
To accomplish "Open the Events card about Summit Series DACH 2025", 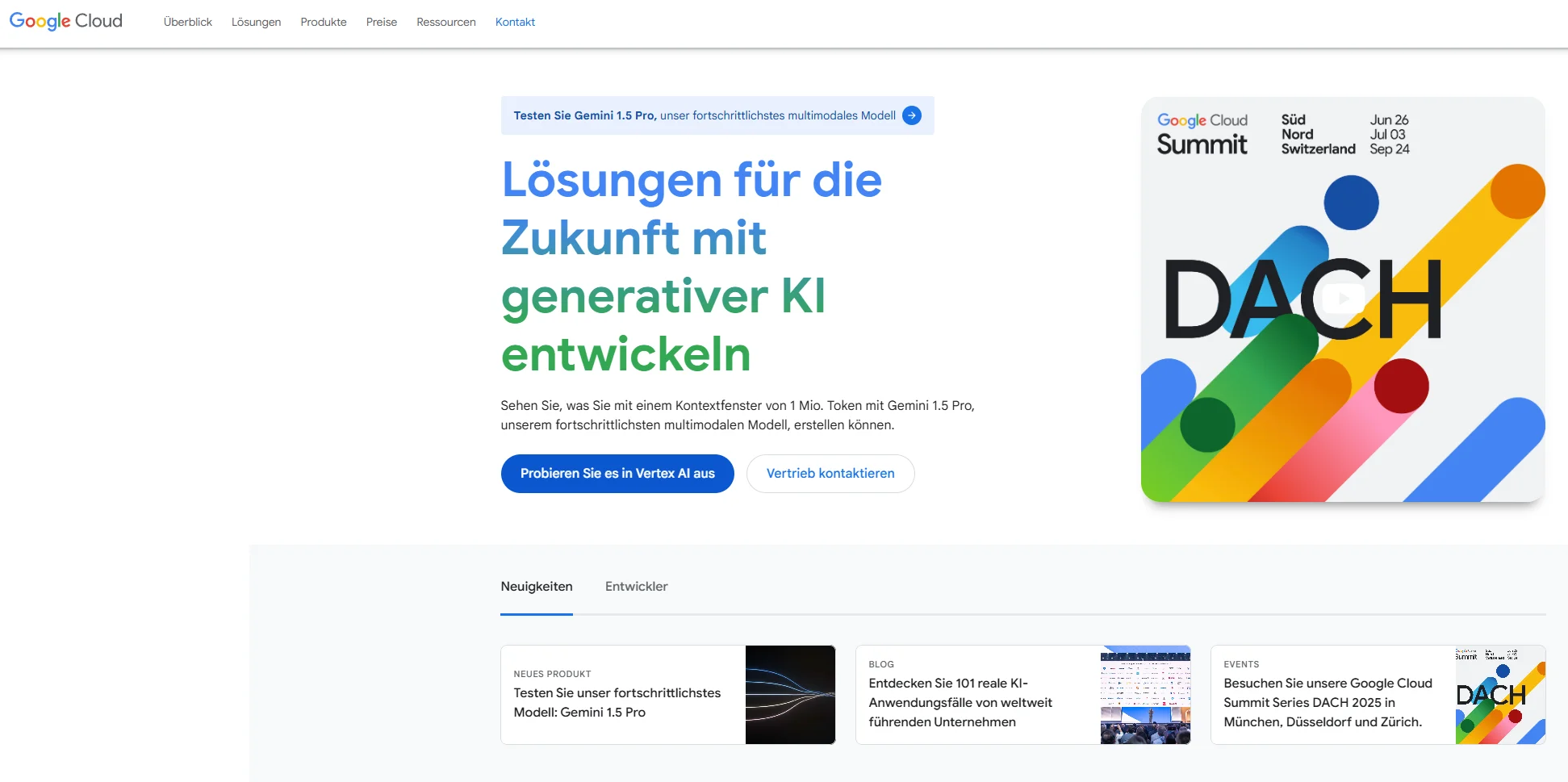I will 1378,695.
